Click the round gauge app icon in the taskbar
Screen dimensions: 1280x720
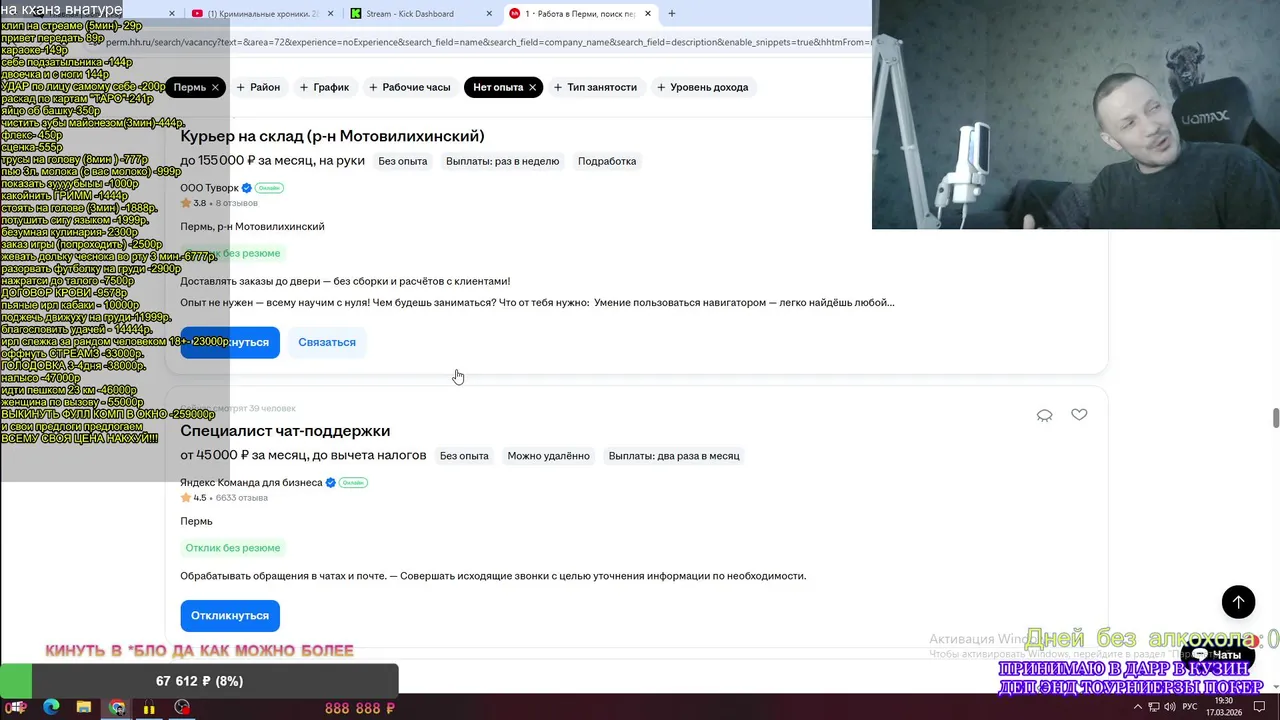point(182,708)
